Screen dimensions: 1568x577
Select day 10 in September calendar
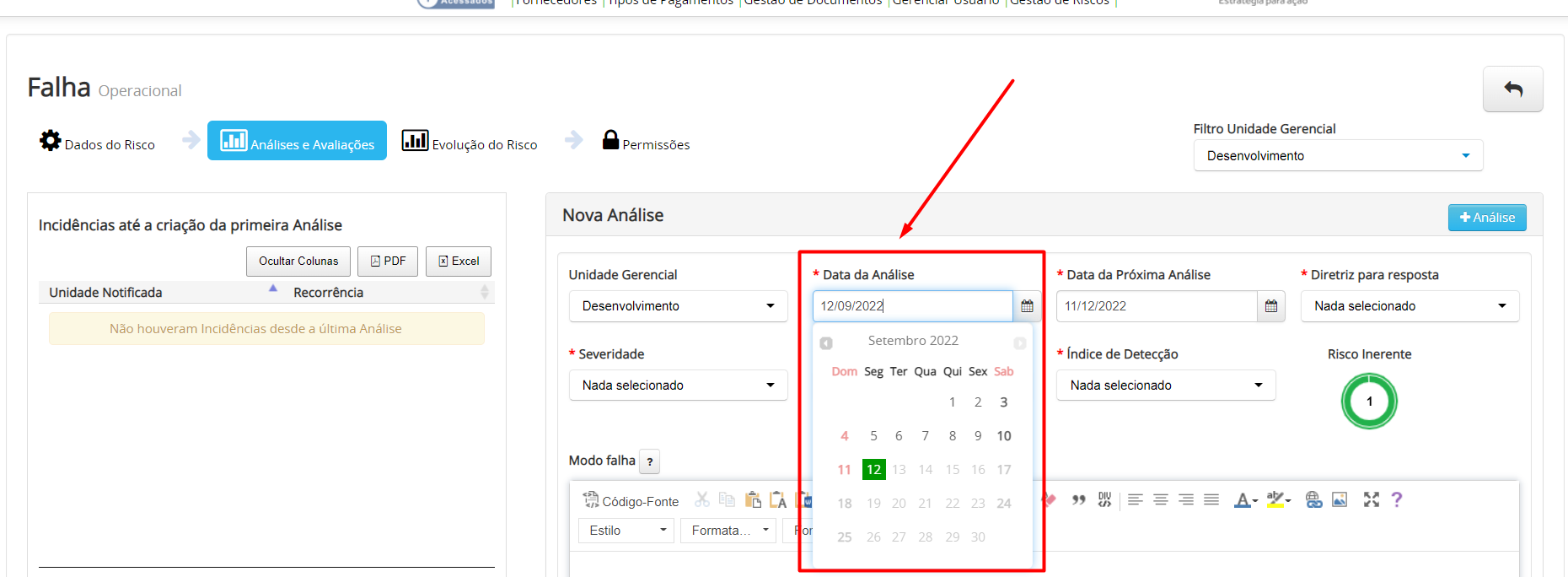point(1004,436)
